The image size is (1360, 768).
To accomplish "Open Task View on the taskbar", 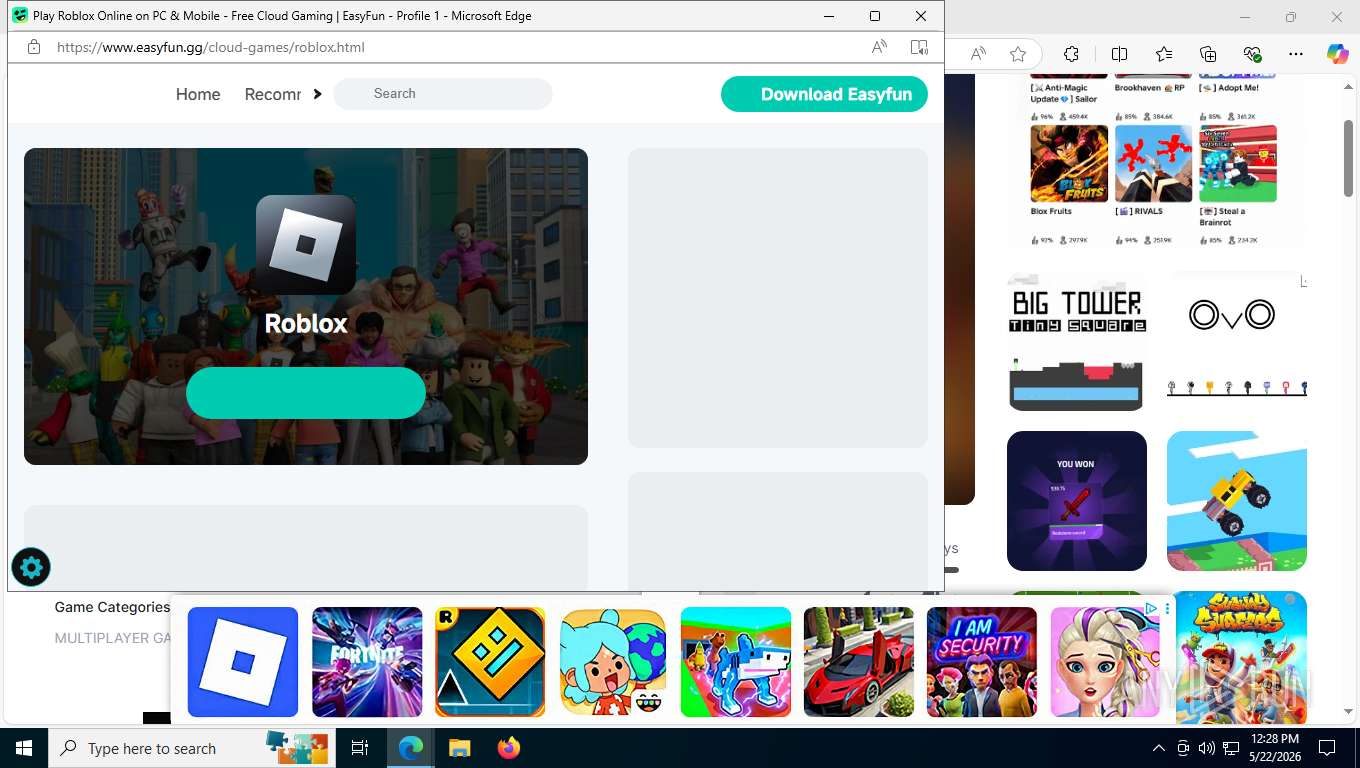I will point(360,748).
